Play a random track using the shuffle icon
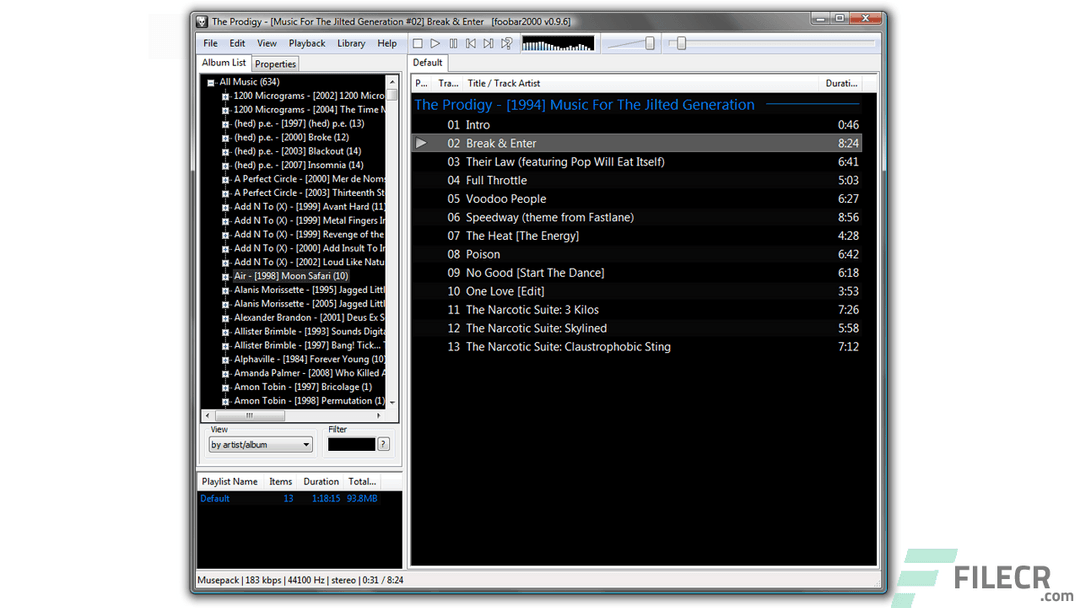 (507, 43)
